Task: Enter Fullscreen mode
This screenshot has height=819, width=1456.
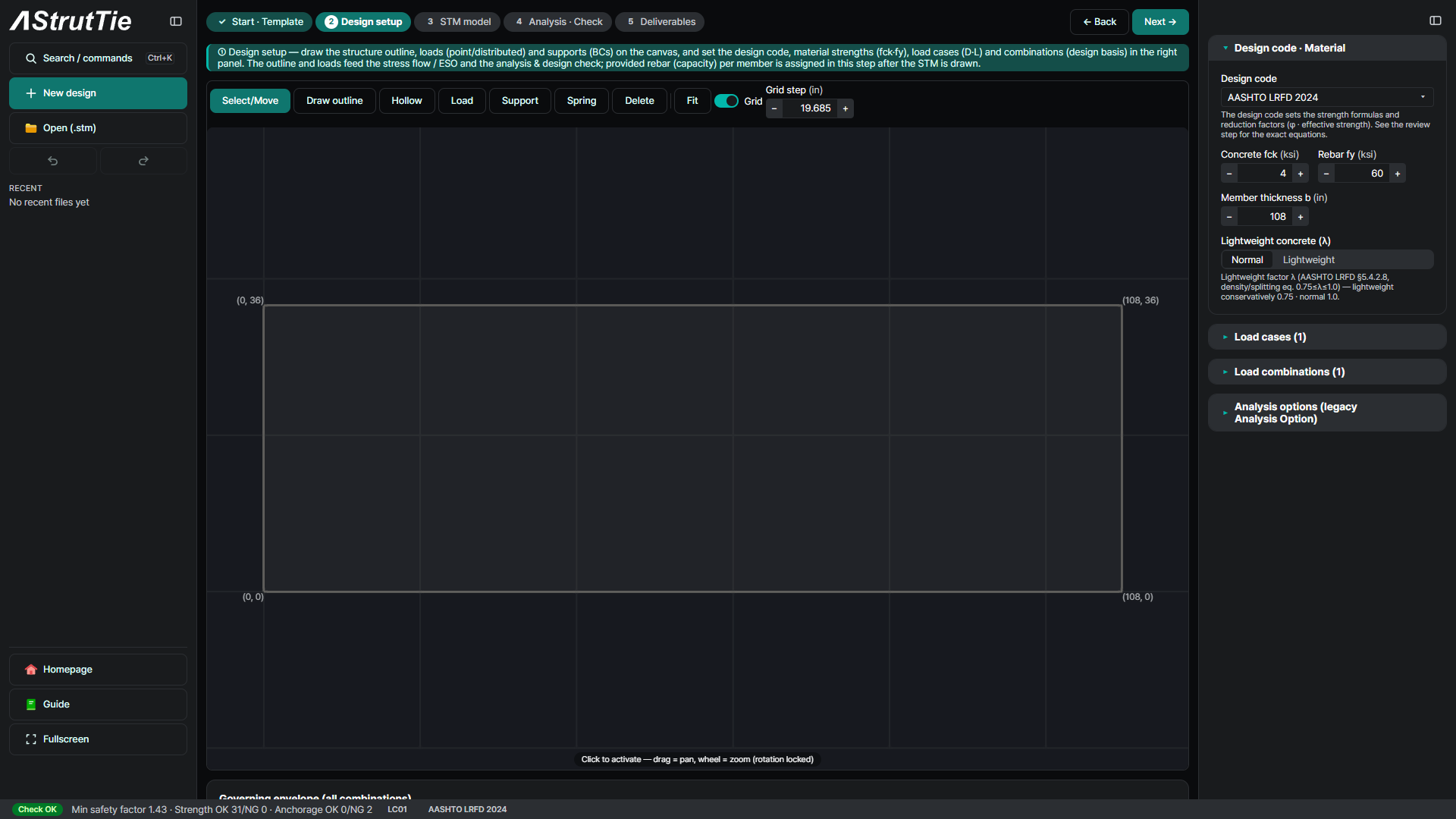Action: pos(98,739)
